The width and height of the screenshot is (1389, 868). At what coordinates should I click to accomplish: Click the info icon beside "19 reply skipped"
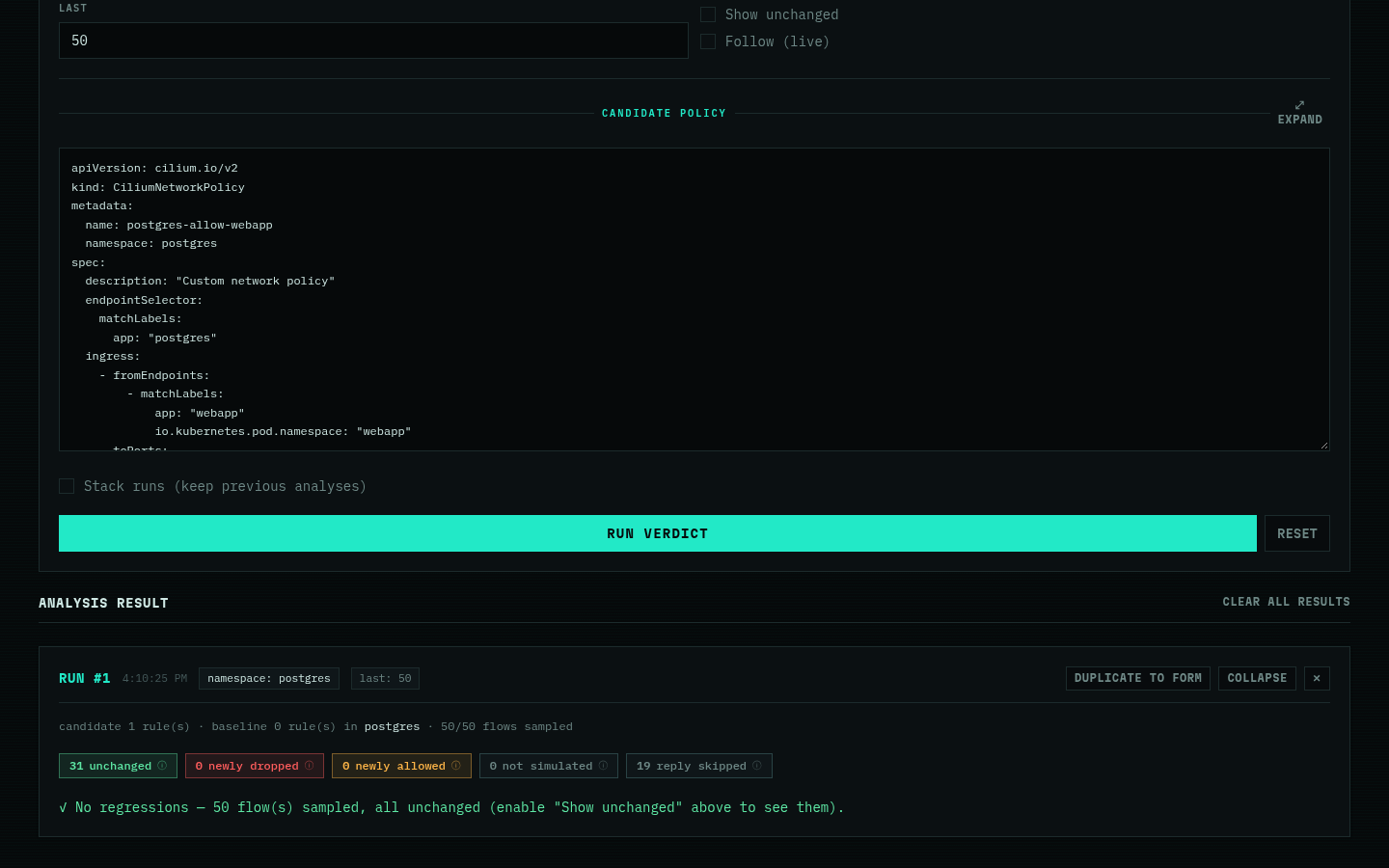coord(757,766)
